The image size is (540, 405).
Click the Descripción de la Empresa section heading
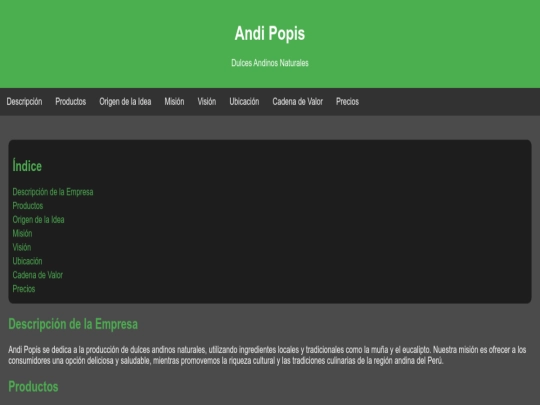click(x=73, y=324)
